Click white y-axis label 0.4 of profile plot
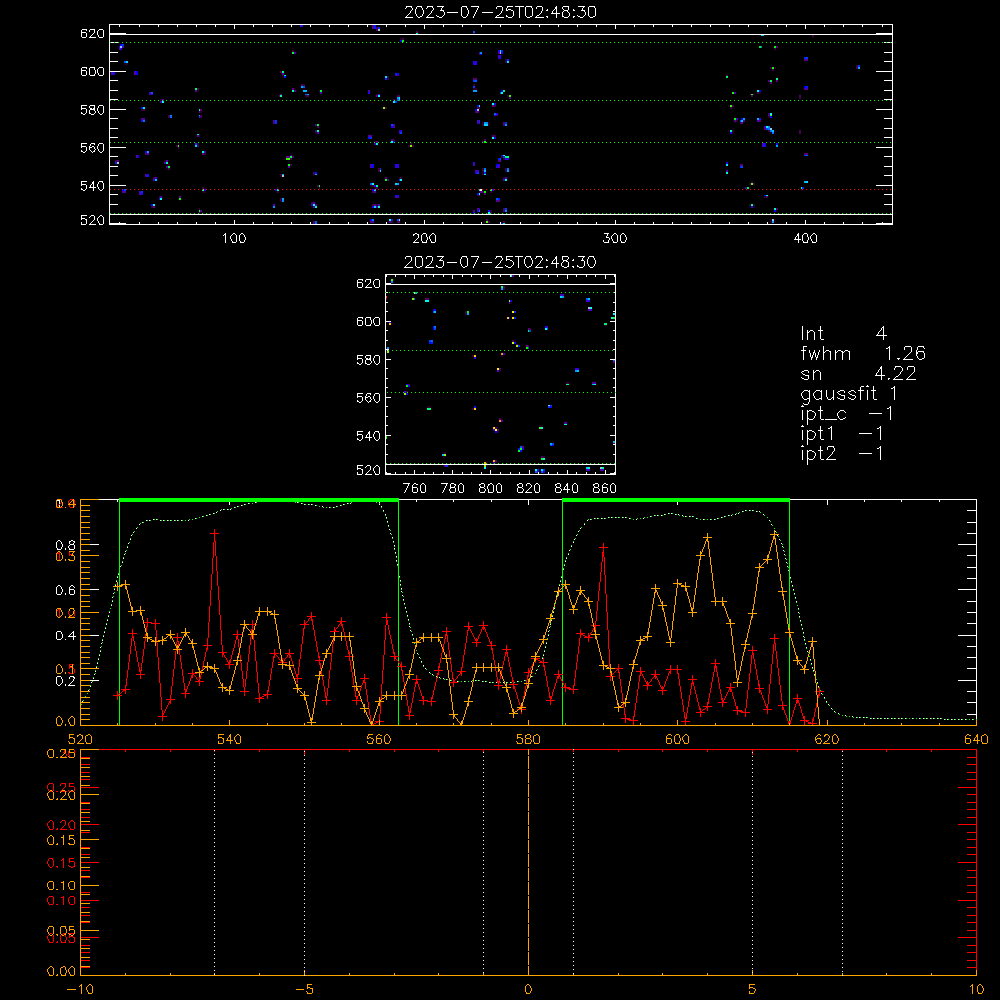The image size is (1000, 1000). 66,636
